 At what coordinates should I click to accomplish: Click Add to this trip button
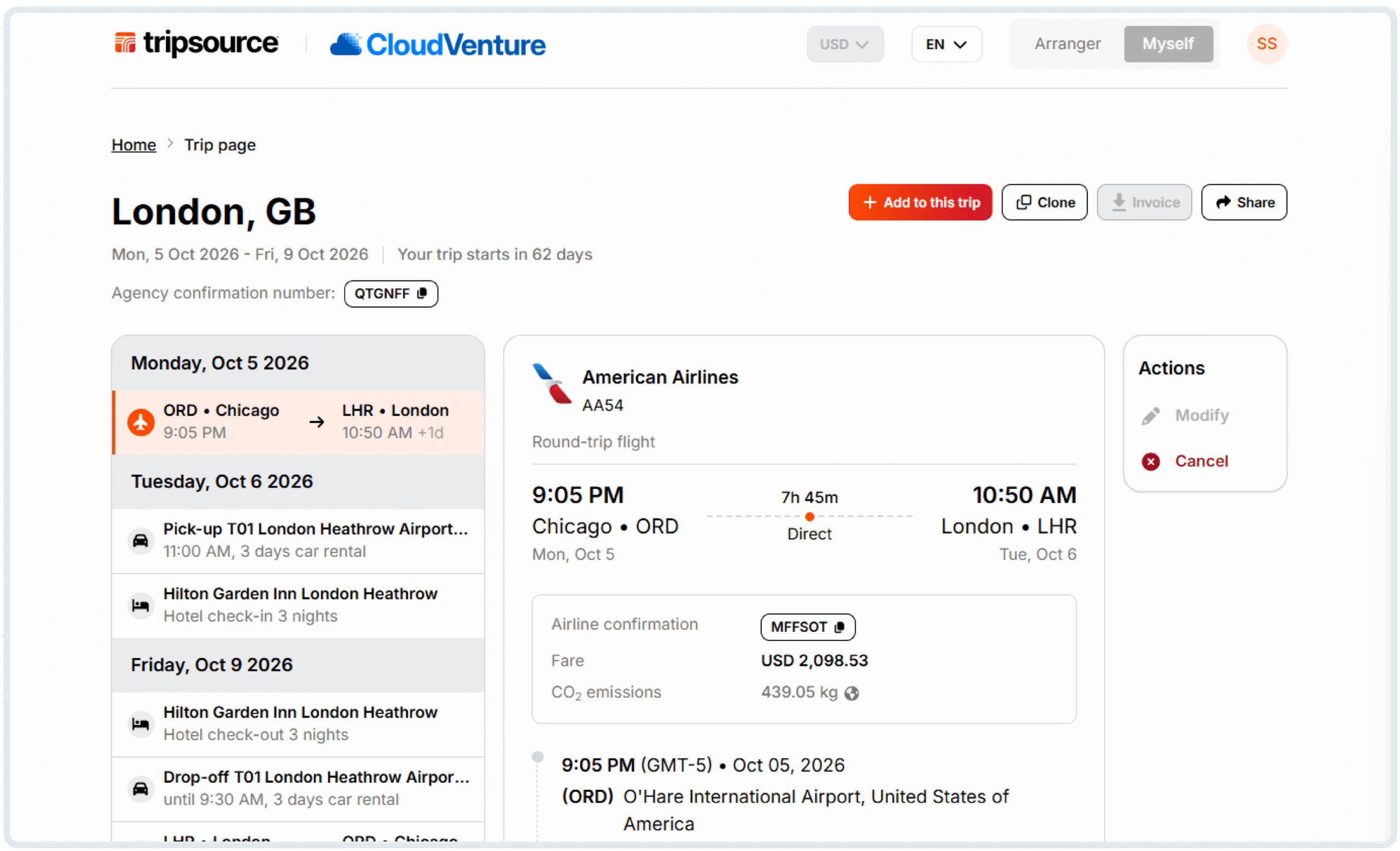tap(920, 202)
